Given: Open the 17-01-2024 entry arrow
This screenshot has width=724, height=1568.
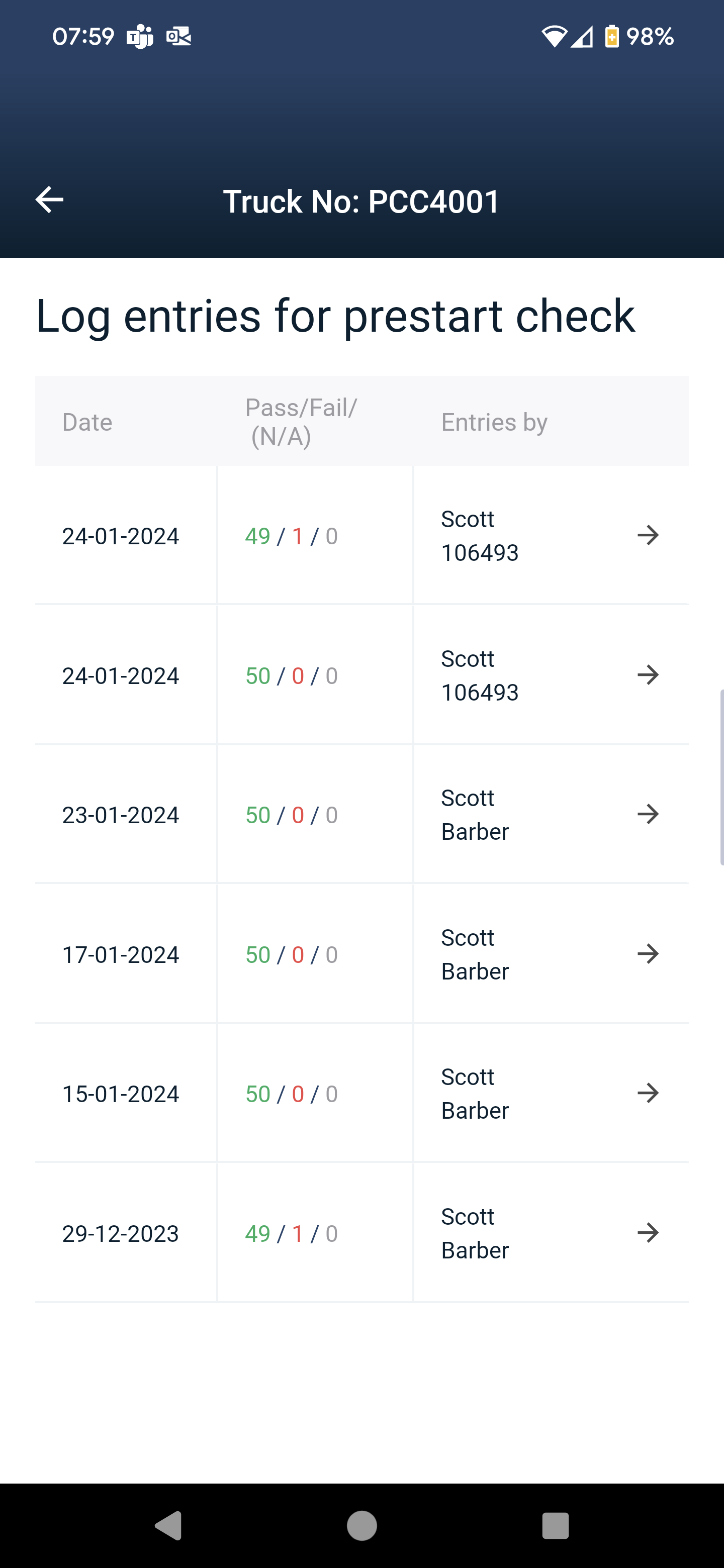Looking at the screenshot, I should pos(648,954).
